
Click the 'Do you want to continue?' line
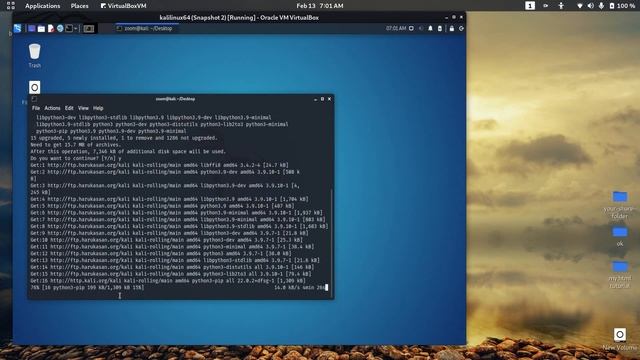[76, 158]
